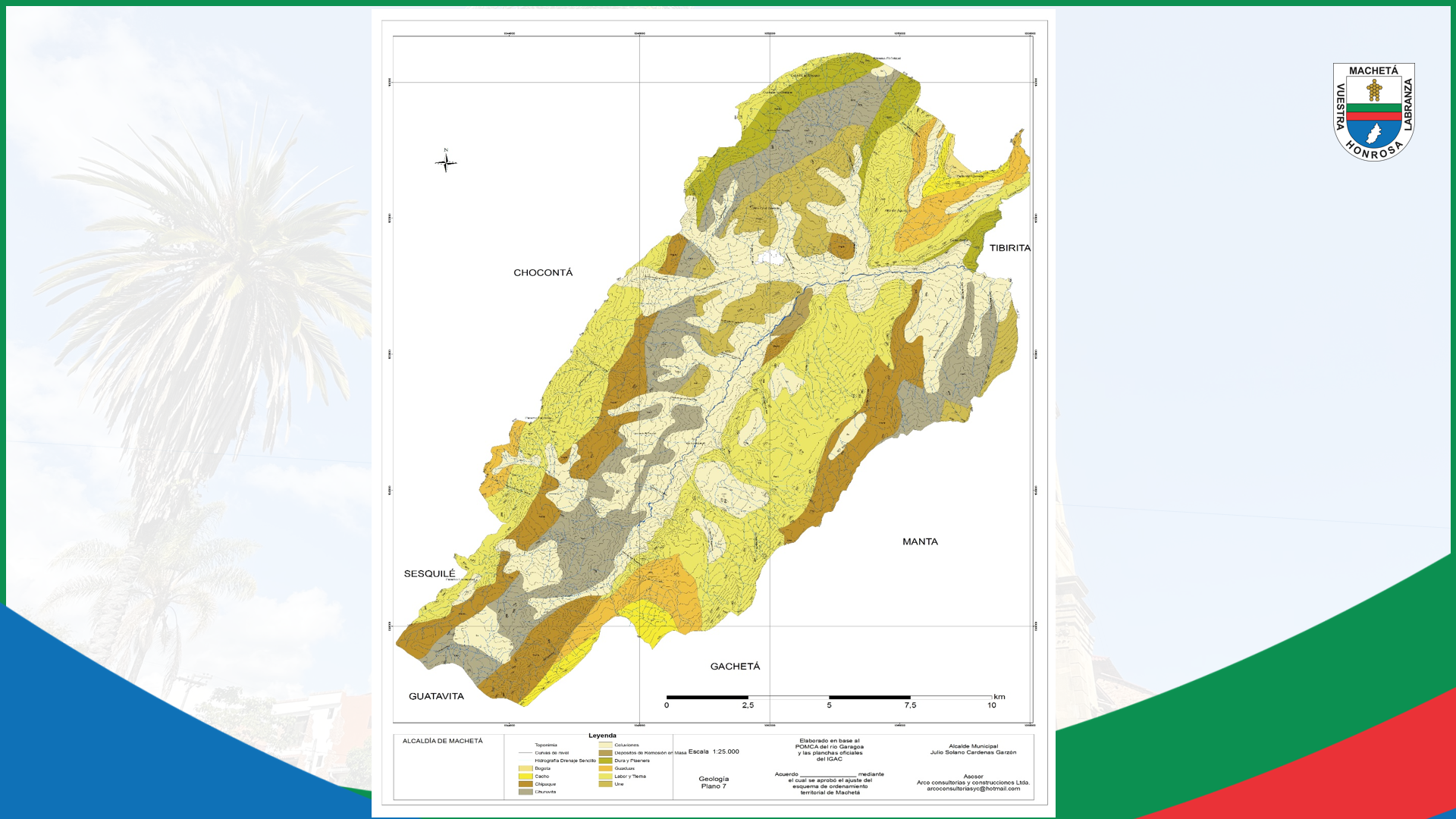The image size is (1456, 819).
Task: Click the Machetá coat of arms logo
Action: 1373,111
